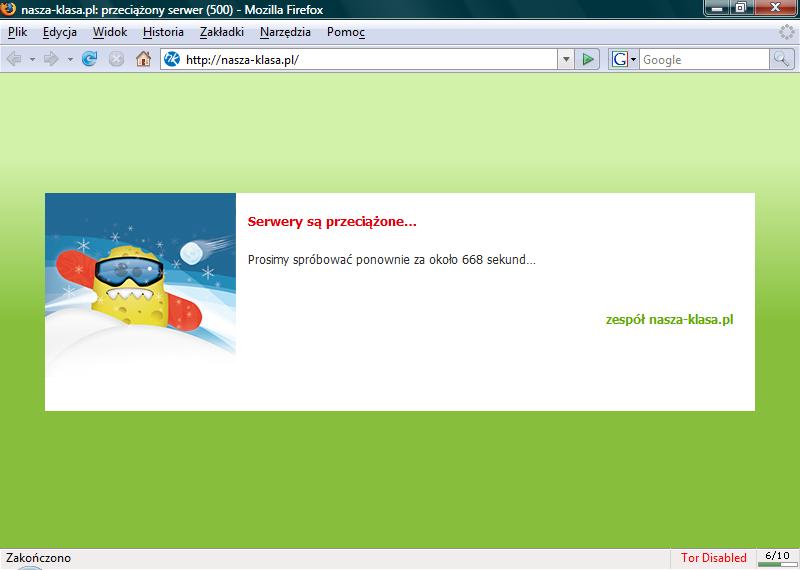Open the Plik menu
Screen dimensions: 800x570
(x=17, y=32)
